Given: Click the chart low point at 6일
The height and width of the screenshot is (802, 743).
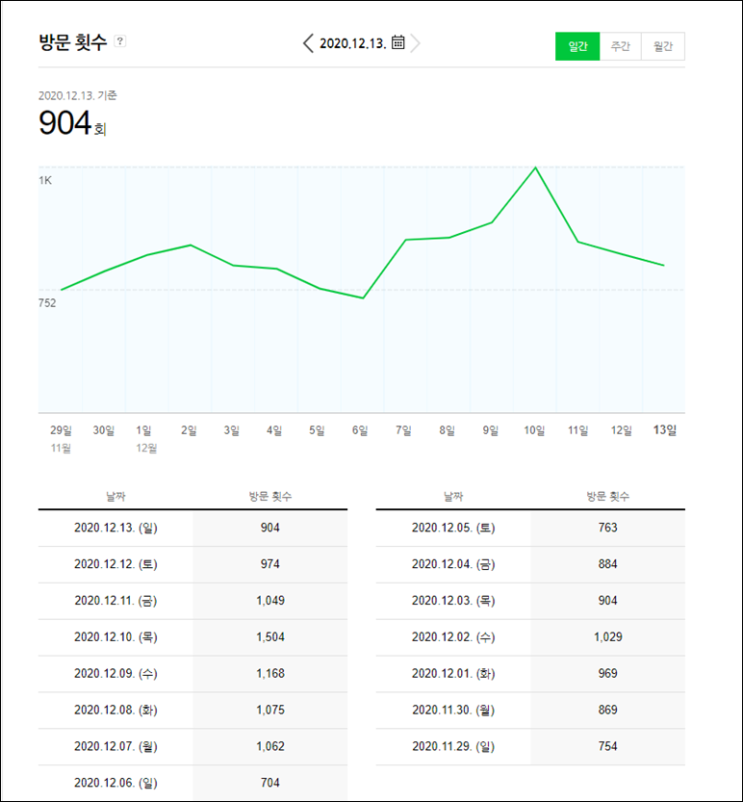Looking at the screenshot, I should [363, 298].
